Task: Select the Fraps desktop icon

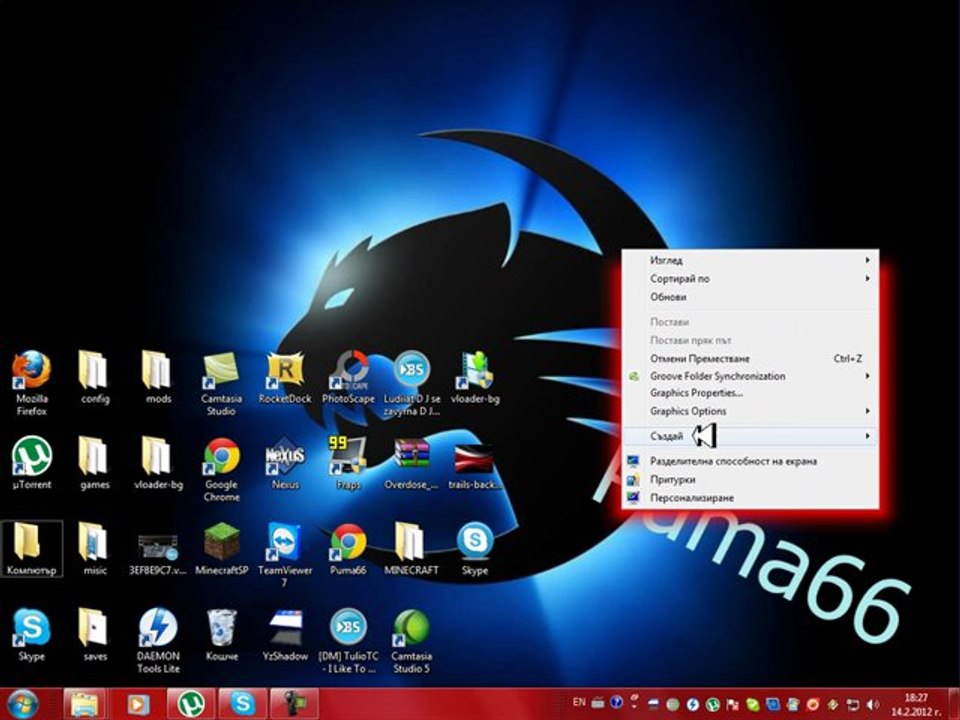Action: pos(348,462)
